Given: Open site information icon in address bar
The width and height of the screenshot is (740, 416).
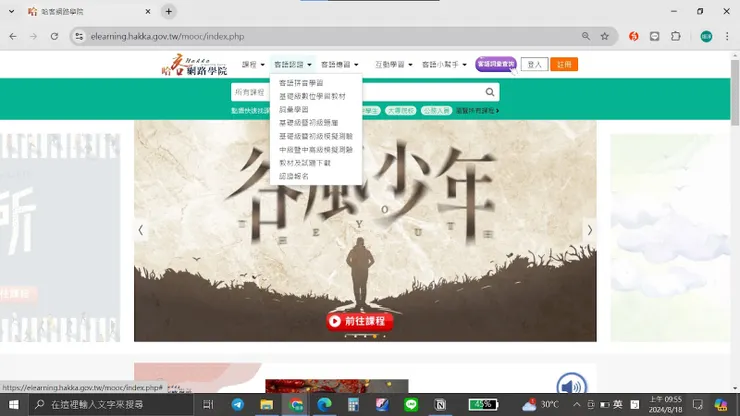Looking at the screenshot, I should tap(79, 36).
